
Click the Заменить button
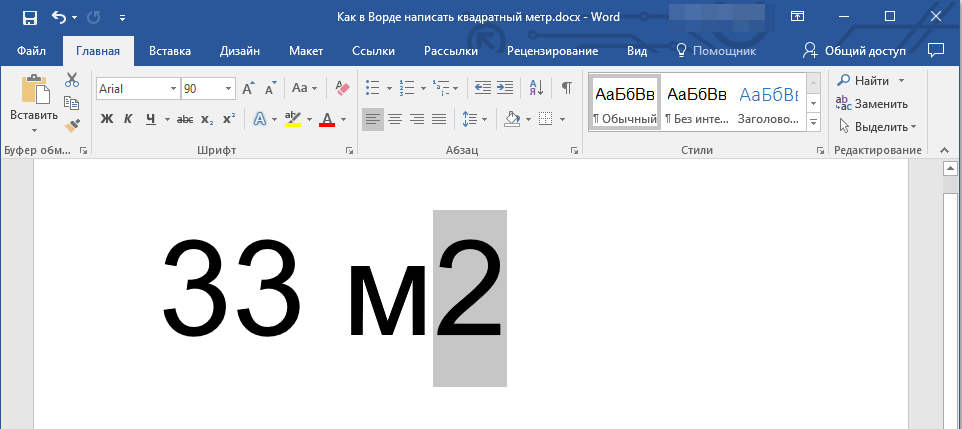tap(873, 103)
